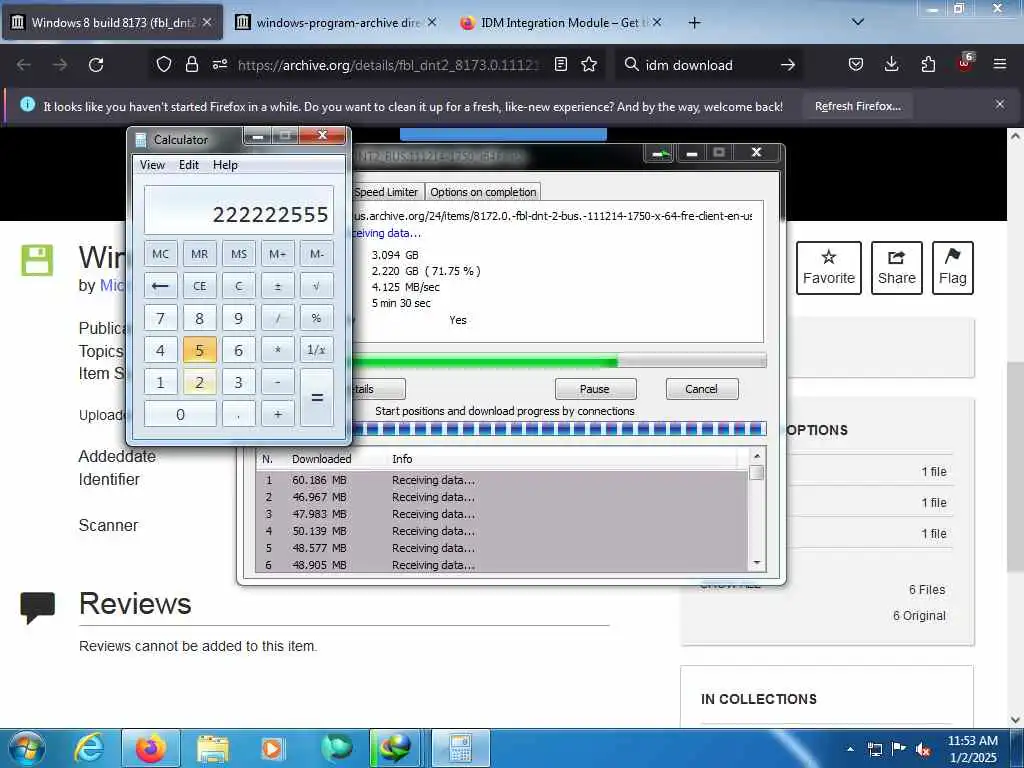Screen dimensions: 1024x768
Task: Reload the page in Firefox
Action: (96, 65)
